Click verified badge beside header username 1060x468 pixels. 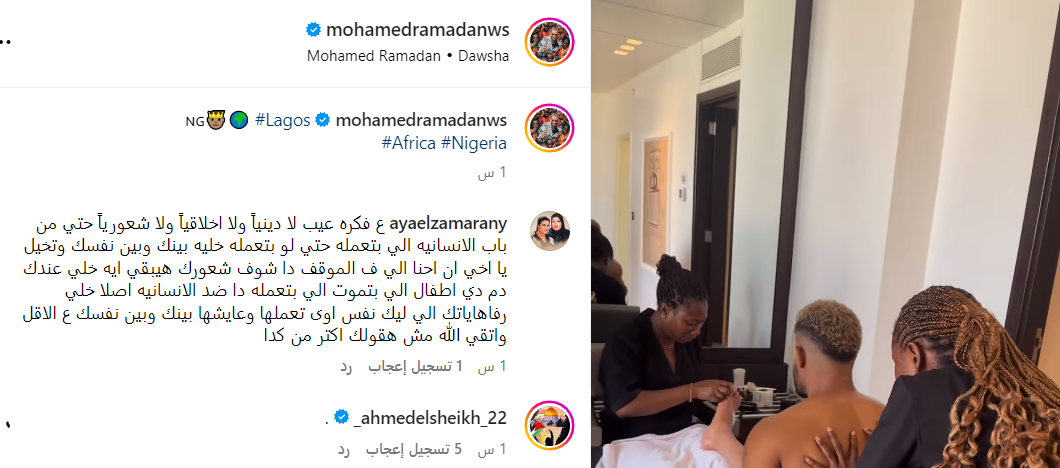pyautogui.click(x=313, y=30)
